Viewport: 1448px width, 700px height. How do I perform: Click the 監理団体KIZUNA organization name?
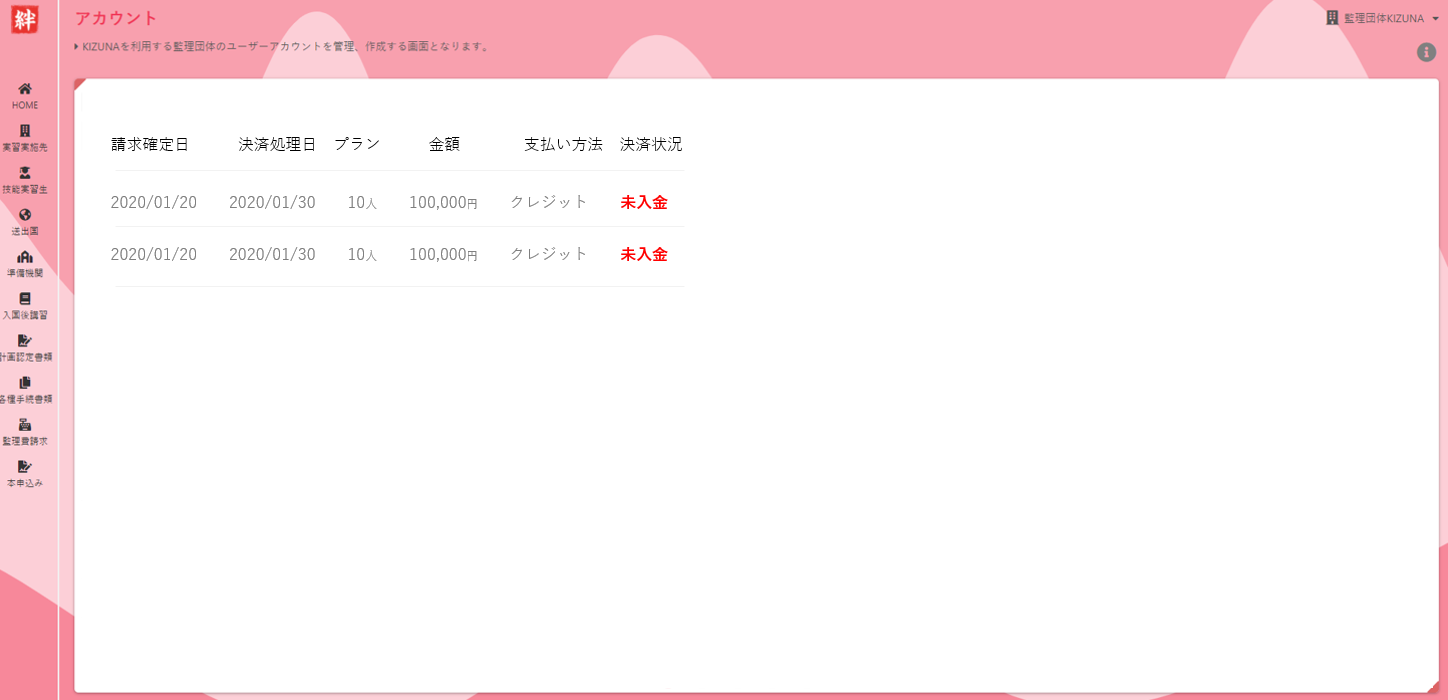pyautogui.click(x=1383, y=18)
